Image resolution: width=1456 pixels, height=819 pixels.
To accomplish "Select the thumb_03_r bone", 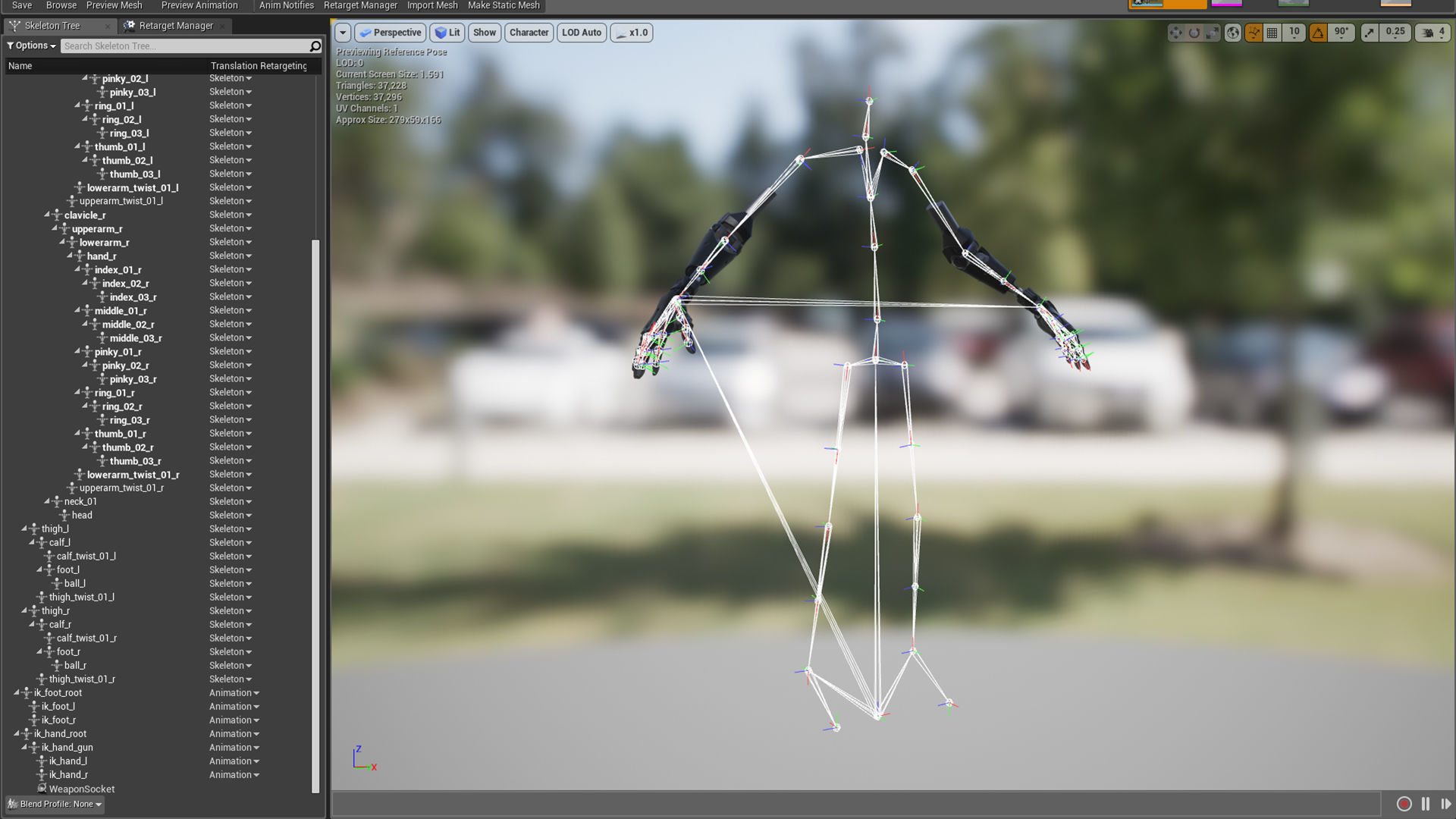I will pos(135,461).
